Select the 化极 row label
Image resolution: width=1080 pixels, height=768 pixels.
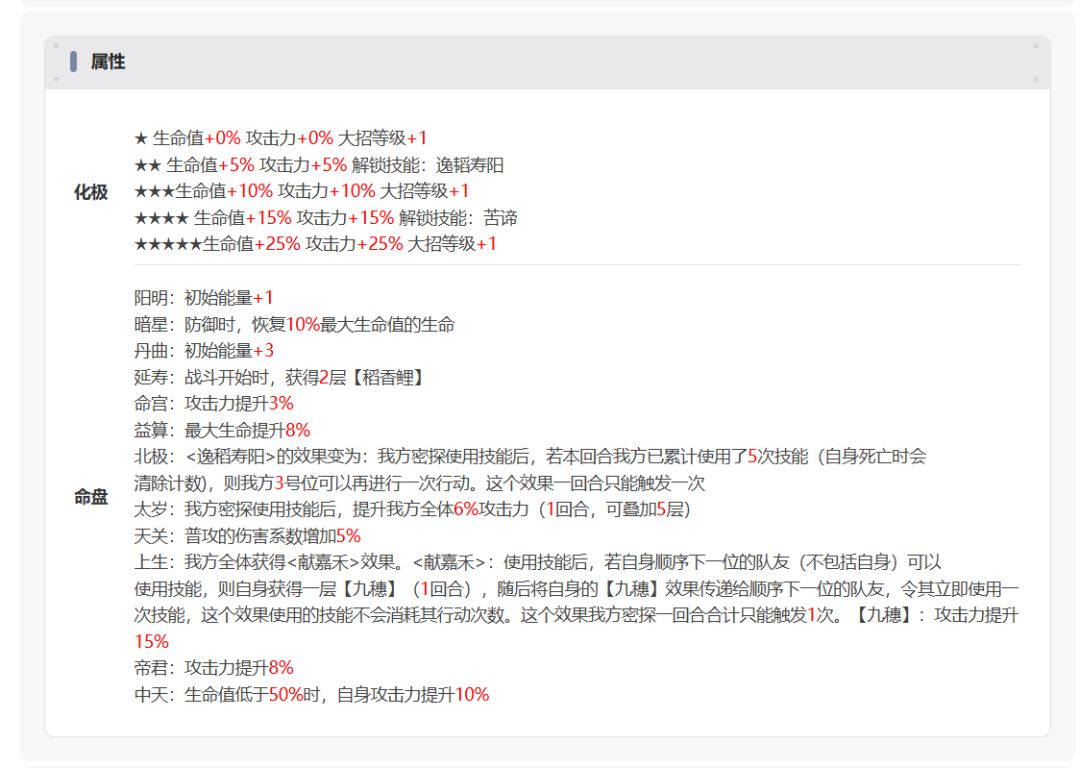pos(91,192)
